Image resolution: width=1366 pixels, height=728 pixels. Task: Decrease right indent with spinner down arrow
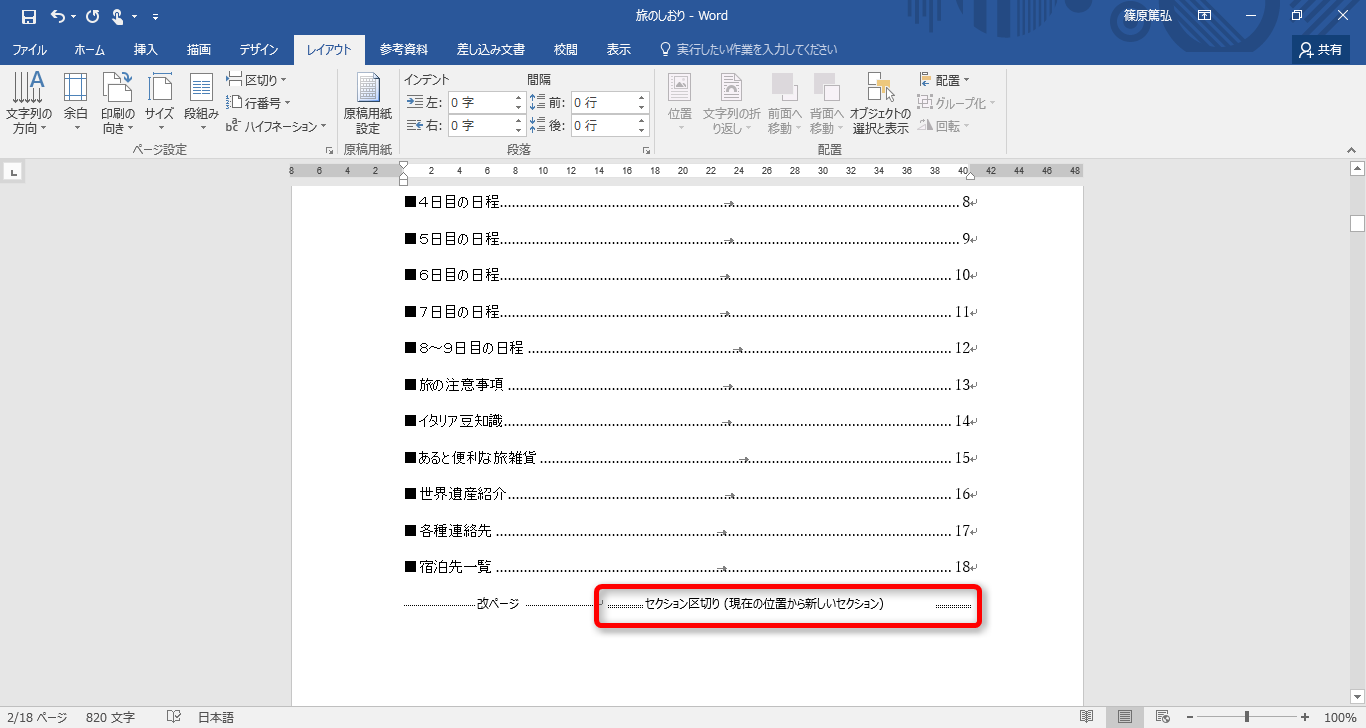pos(519,130)
